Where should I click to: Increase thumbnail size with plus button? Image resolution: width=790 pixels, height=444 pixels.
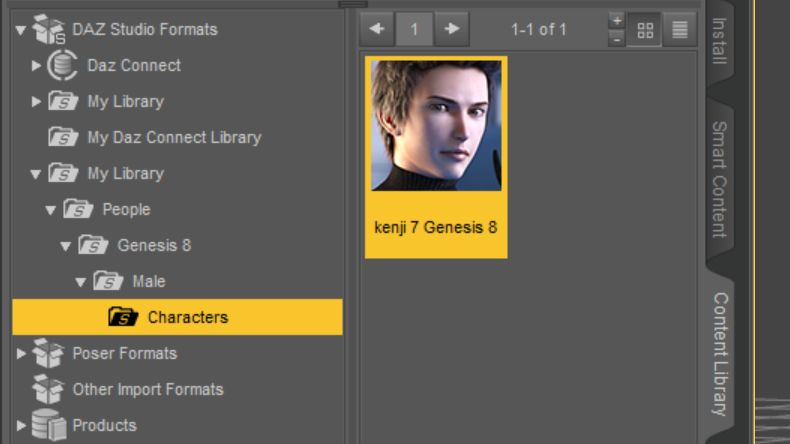click(x=617, y=21)
